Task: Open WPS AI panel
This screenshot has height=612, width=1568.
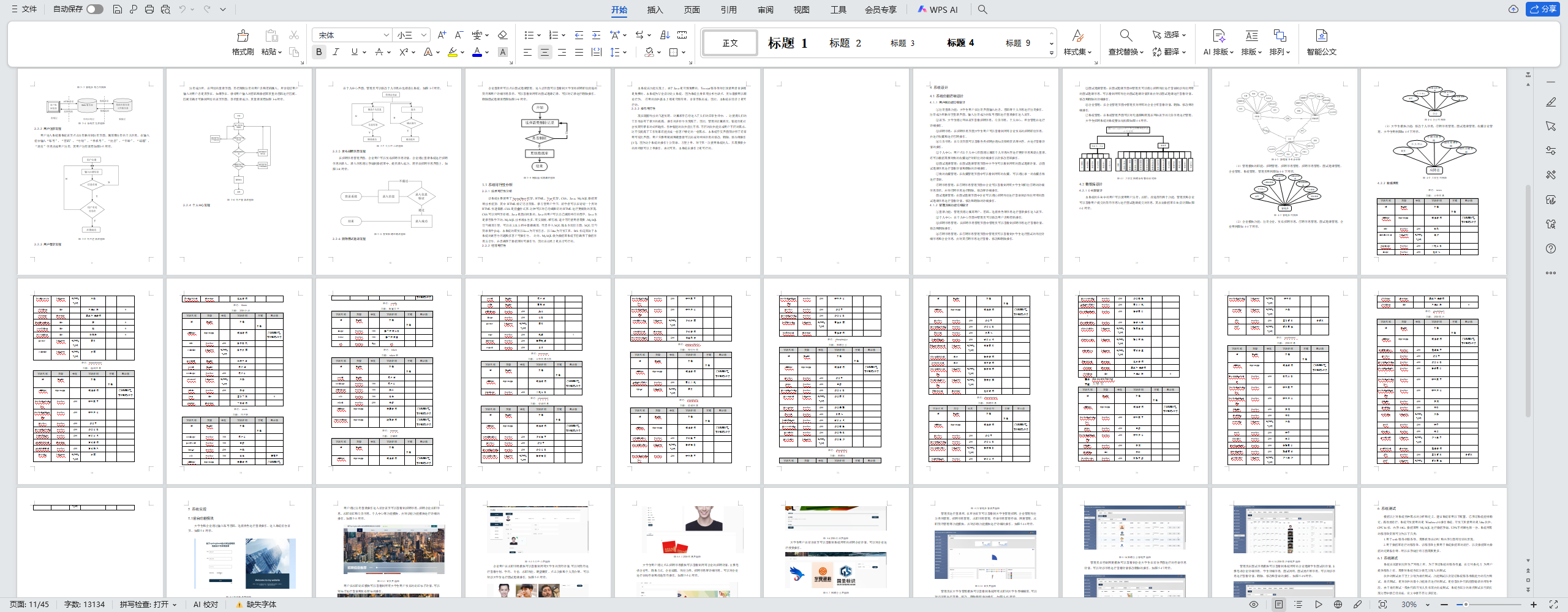Action: [x=937, y=10]
